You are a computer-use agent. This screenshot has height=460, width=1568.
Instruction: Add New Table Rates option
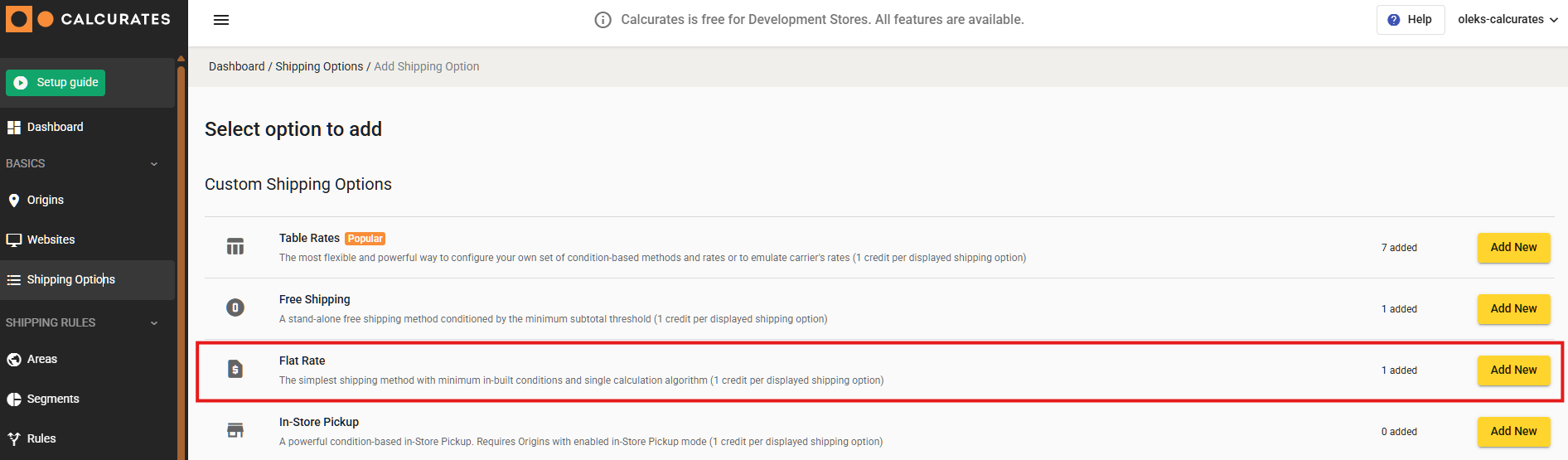[1513, 248]
